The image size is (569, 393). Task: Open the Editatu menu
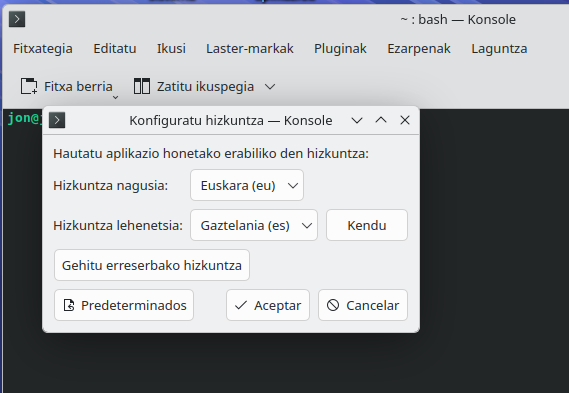(115, 49)
